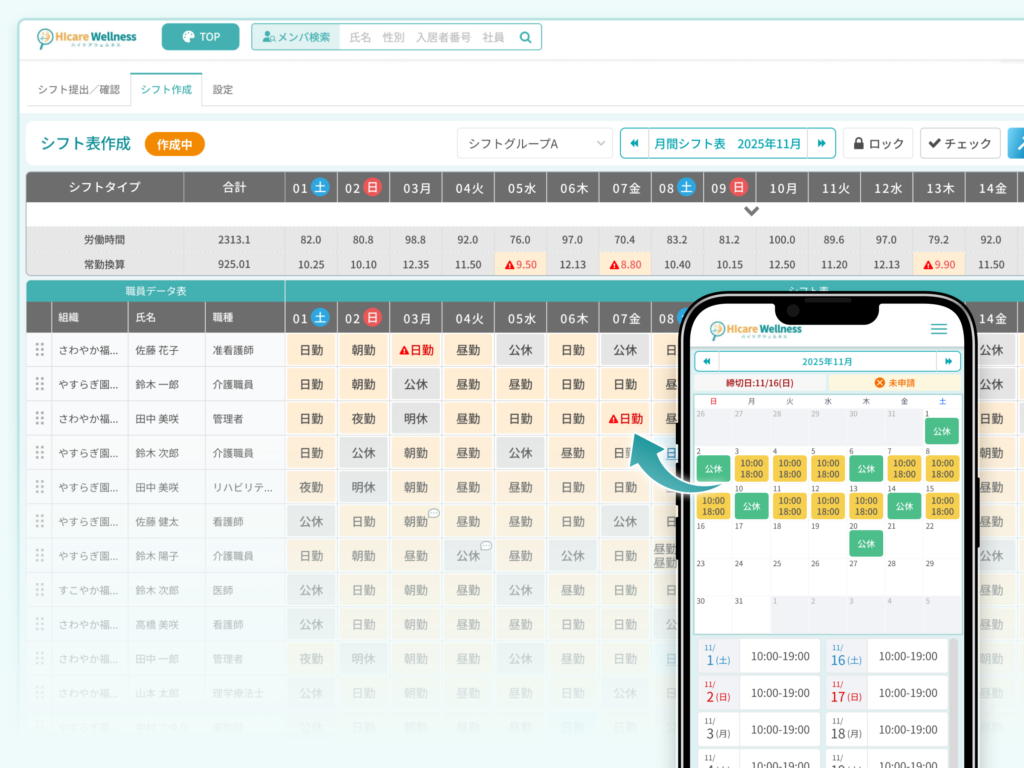Open the phone hamburger menu
This screenshot has width=1024, height=768.
(x=938, y=329)
